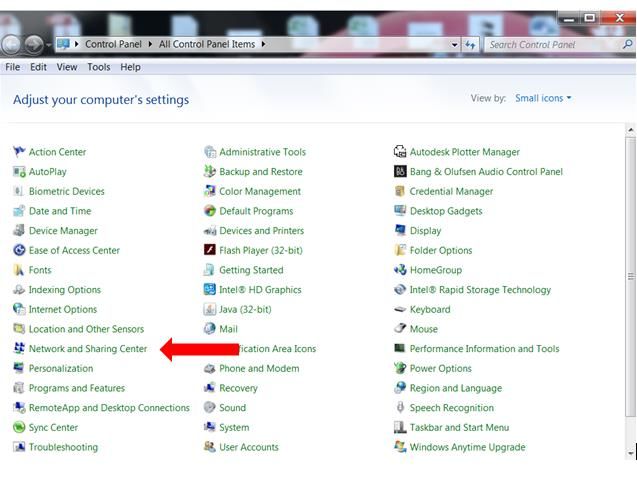Open the System link
Image resolution: width=637 pixels, height=481 pixels.
tap(234, 427)
